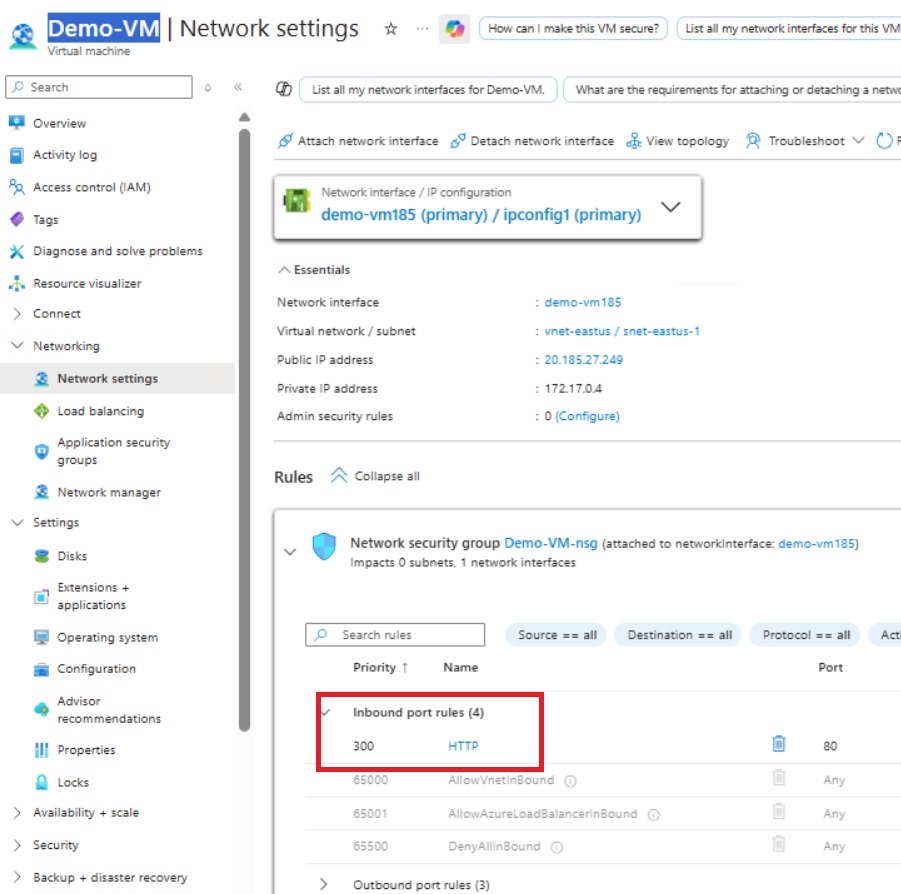Screen dimensions: 901x894
Task: Click the Troubleshoot icon
Action: tap(753, 141)
